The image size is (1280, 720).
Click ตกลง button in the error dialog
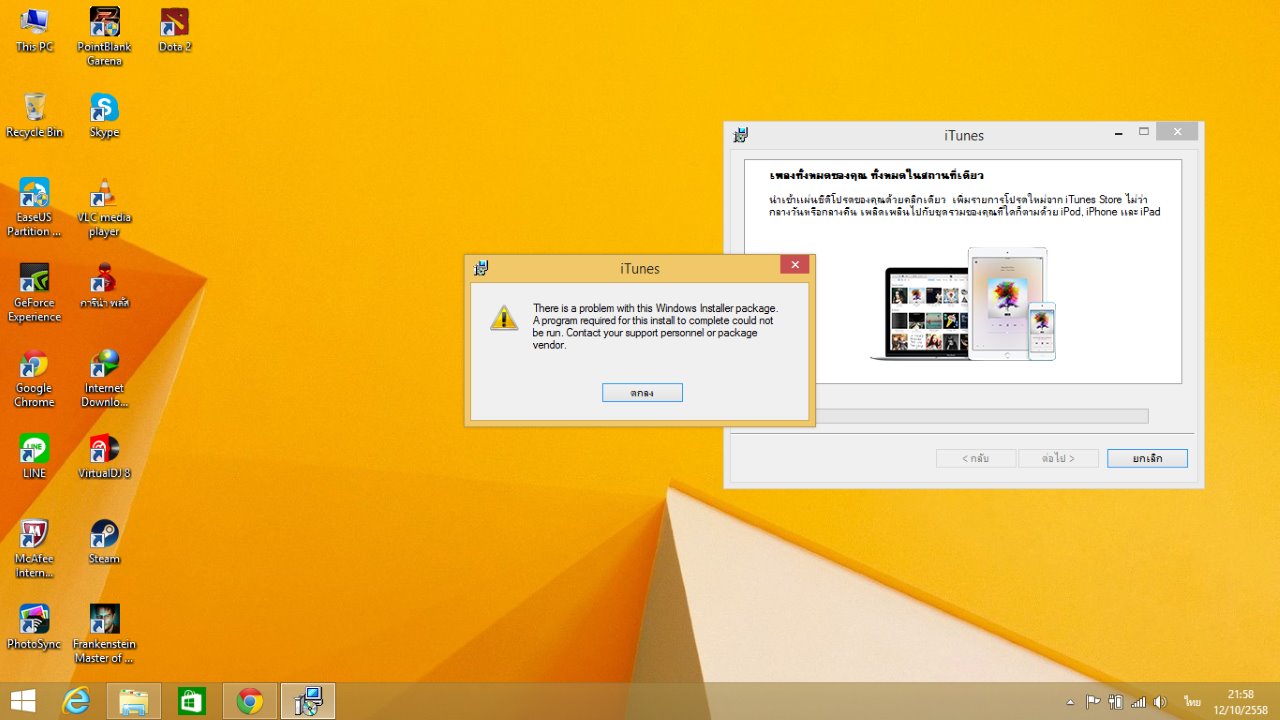click(642, 393)
